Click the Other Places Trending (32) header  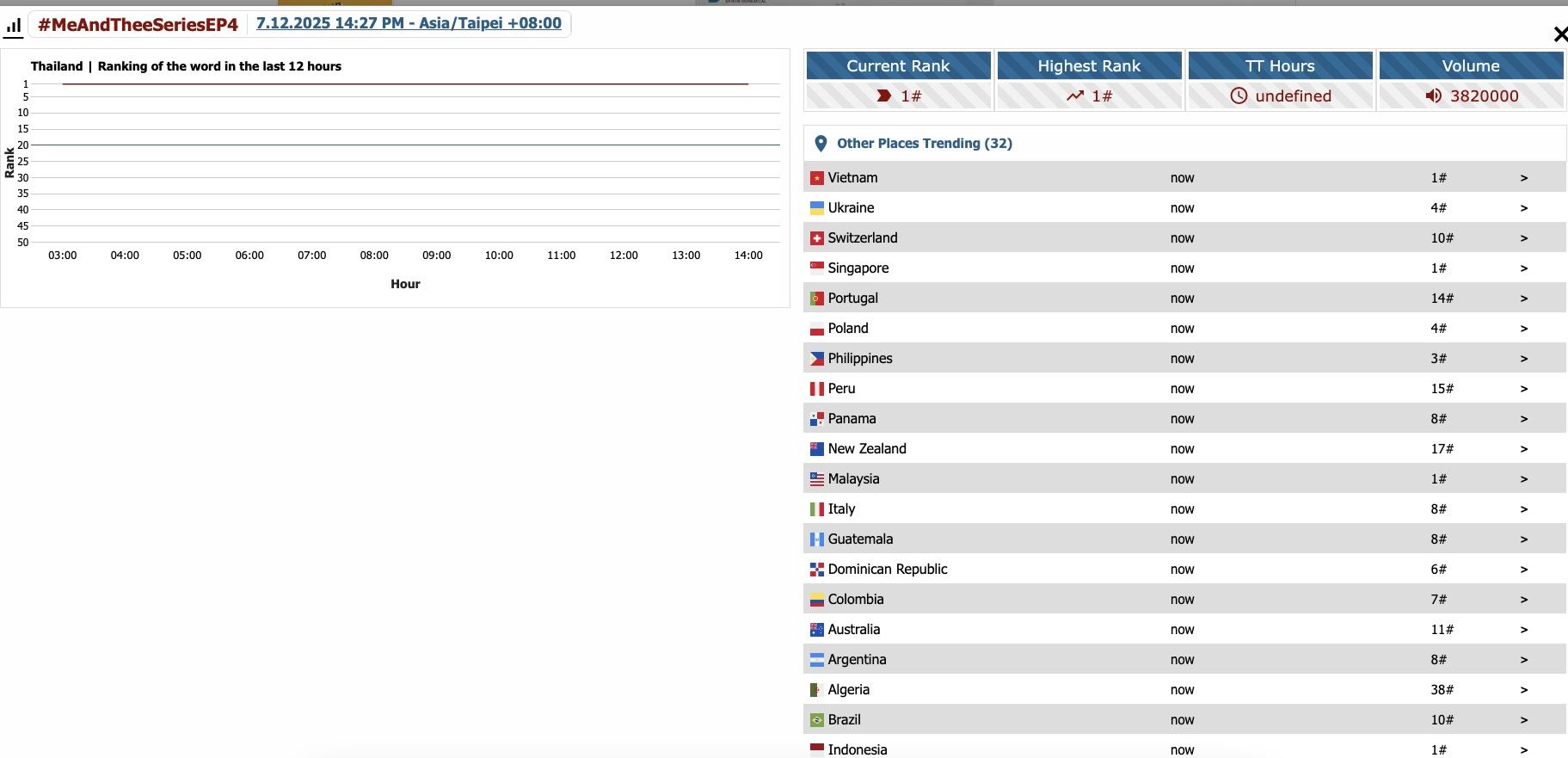pos(925,144)
